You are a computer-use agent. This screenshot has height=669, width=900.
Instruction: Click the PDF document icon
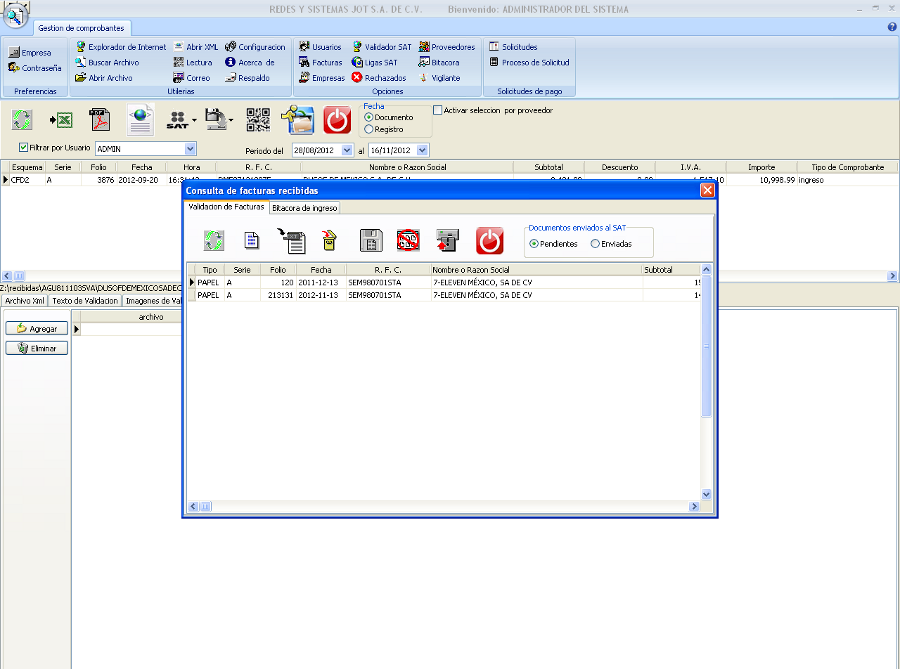[100, 120]
